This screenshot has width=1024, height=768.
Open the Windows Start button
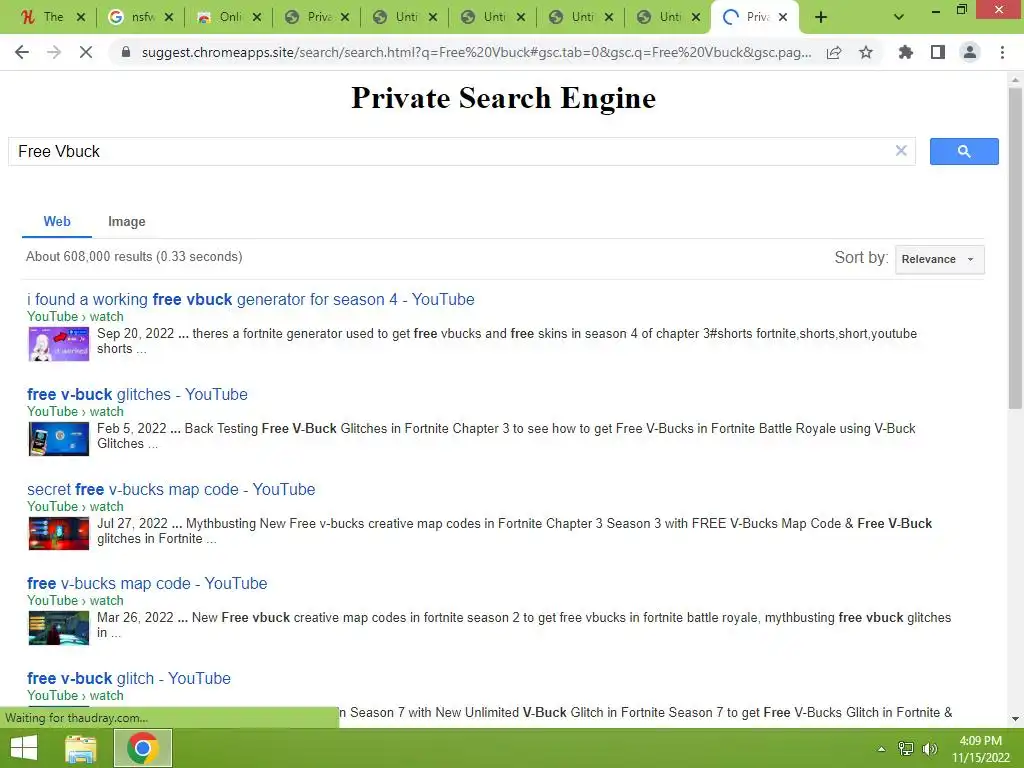point(24,748)
